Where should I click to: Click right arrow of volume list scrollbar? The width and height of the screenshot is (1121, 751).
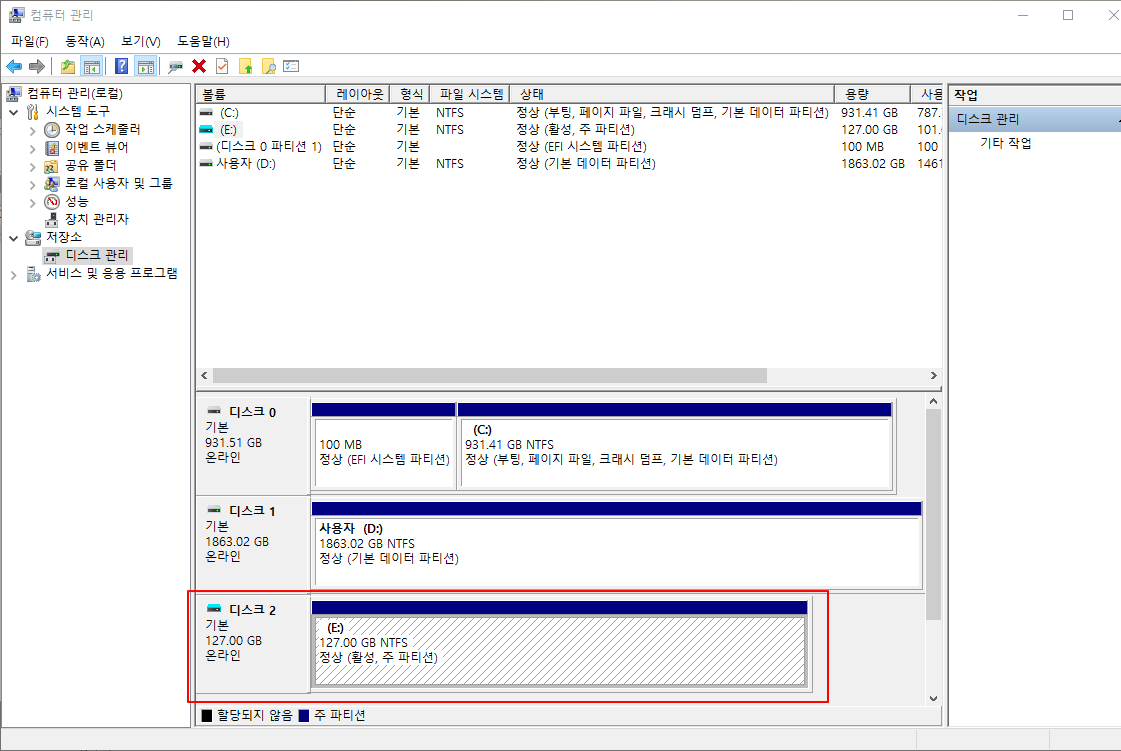(934, 376)
